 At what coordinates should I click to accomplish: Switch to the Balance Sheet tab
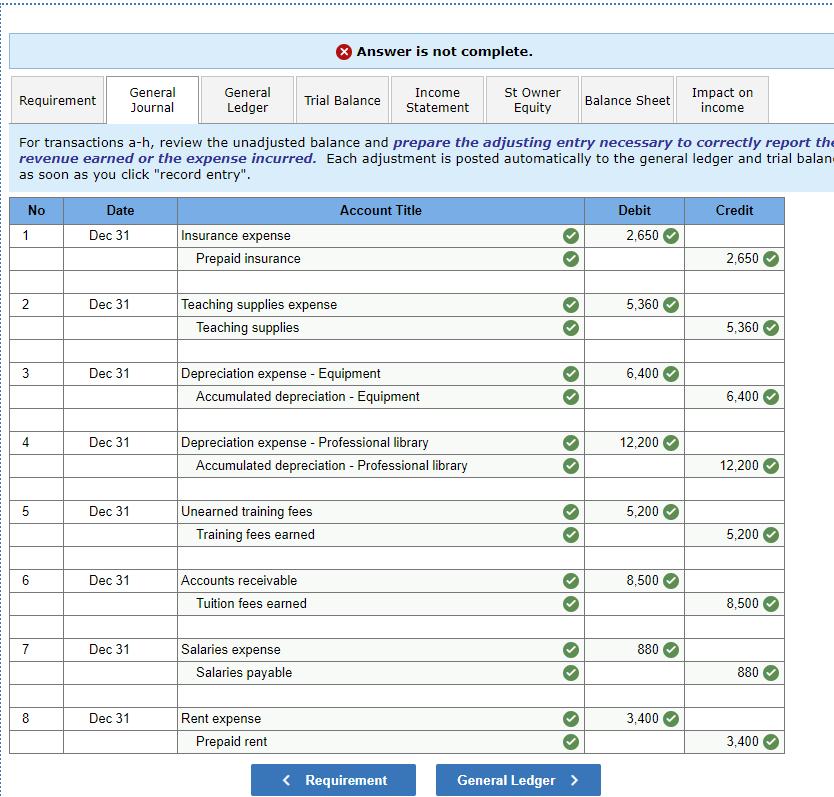pos(627,99)
